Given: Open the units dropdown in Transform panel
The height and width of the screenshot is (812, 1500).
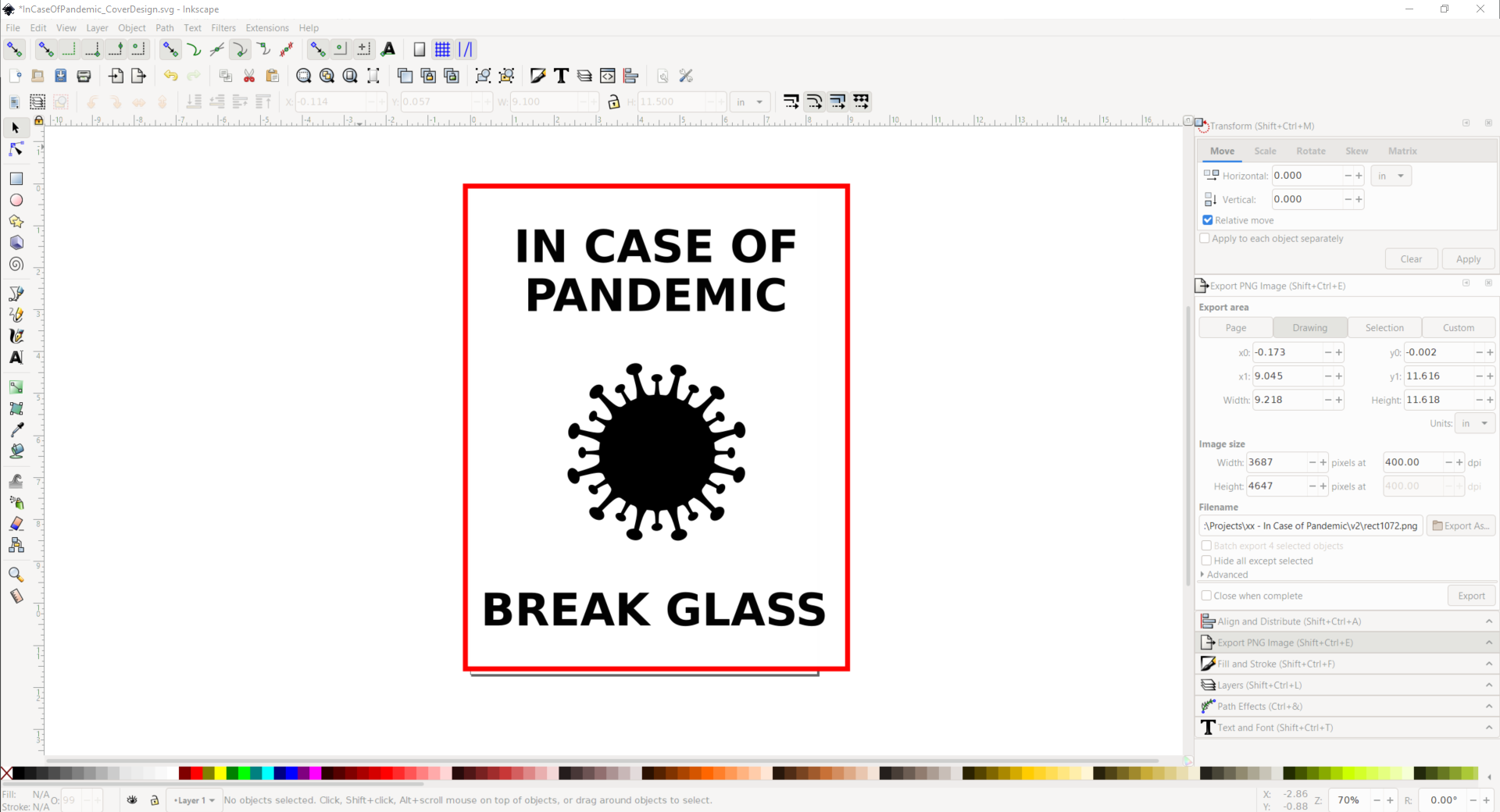Looking at the screenshot, I should 1391,175.
